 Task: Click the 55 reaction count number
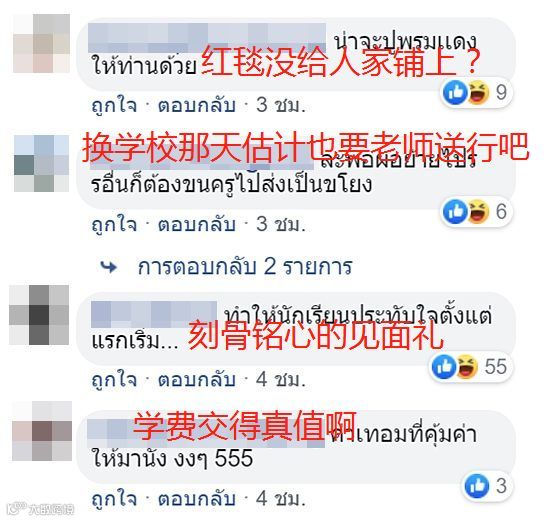pyautogui.click(x=496, y=367)
